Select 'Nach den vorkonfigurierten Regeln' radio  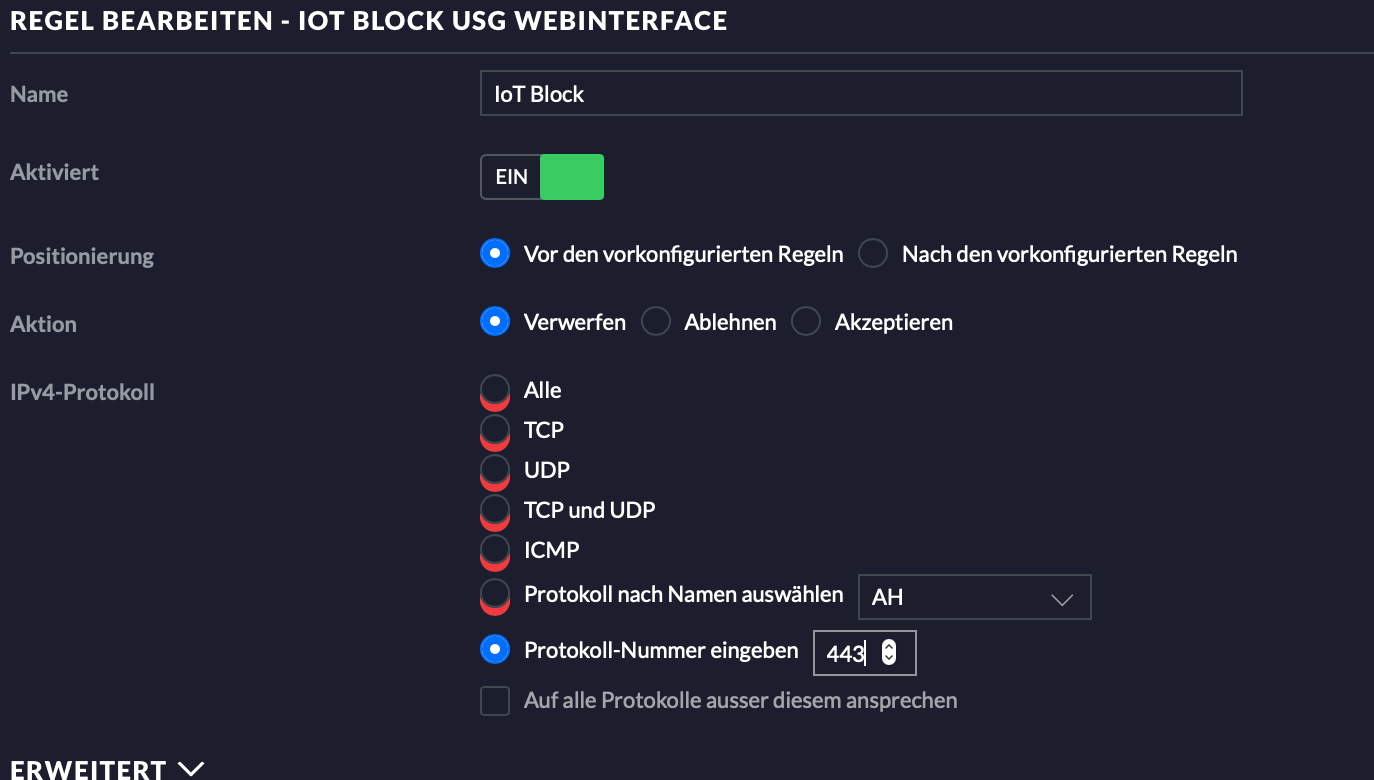click(x=873, y=254)
